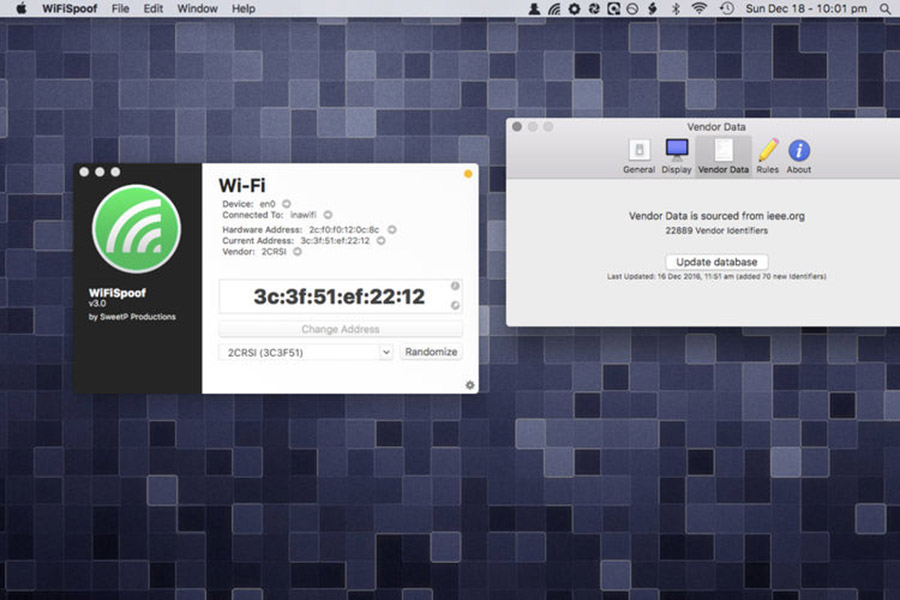This screenshot has width=900, height=600.
Task: Click the date and time in the menu bar
Action: pyautogui.click(x=806, y=9)
